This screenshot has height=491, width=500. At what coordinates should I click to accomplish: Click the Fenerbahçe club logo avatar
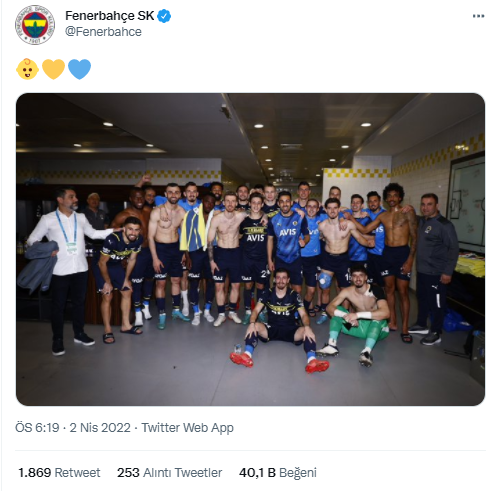[x=35, y=25]
